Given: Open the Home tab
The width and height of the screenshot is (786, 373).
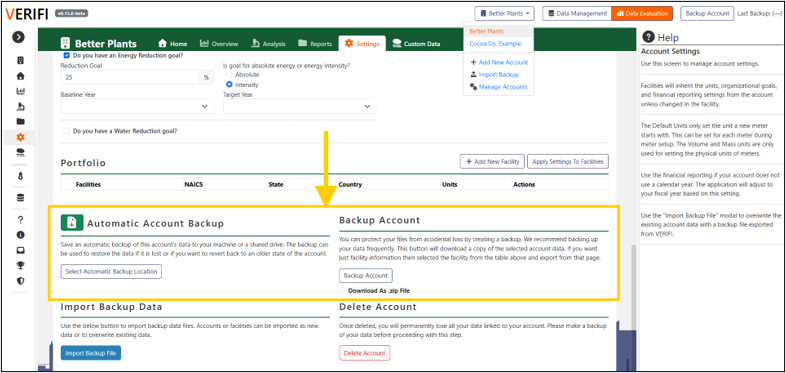Looking at the screenshot, I should (x=172, y=44).
